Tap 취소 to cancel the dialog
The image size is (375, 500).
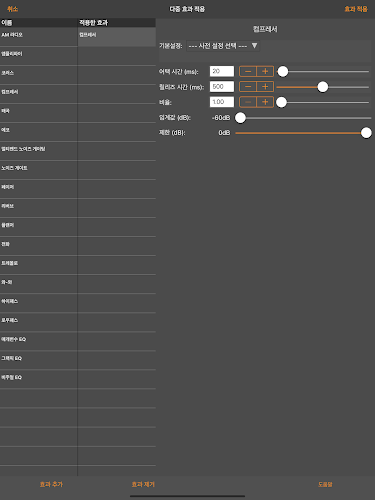13,9
